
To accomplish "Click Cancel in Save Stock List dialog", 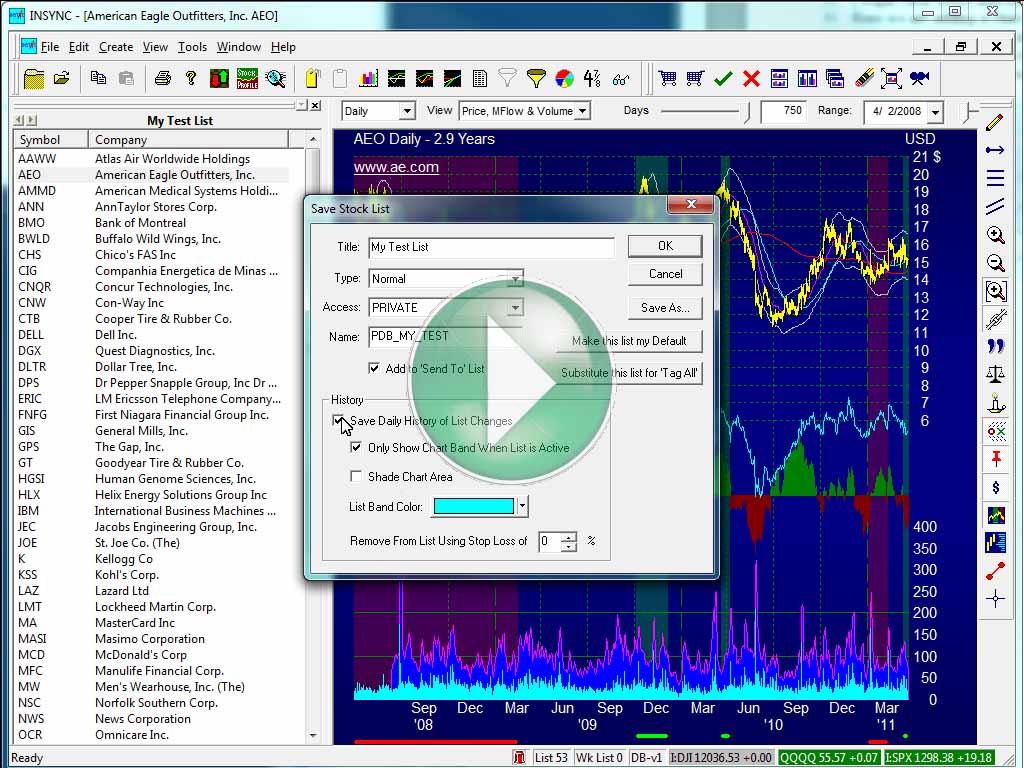I will coord(665,274).
